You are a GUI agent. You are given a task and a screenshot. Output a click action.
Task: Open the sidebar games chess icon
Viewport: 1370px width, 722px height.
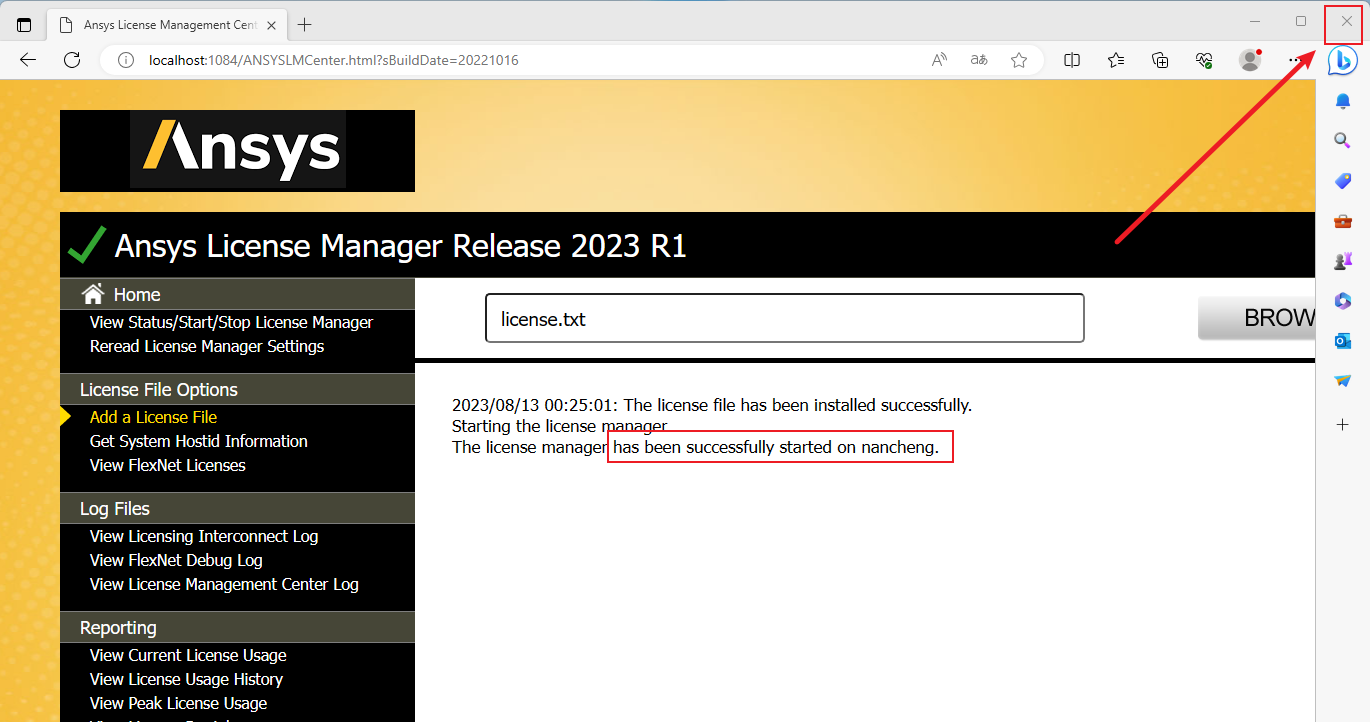click(x=1343, y=261)
